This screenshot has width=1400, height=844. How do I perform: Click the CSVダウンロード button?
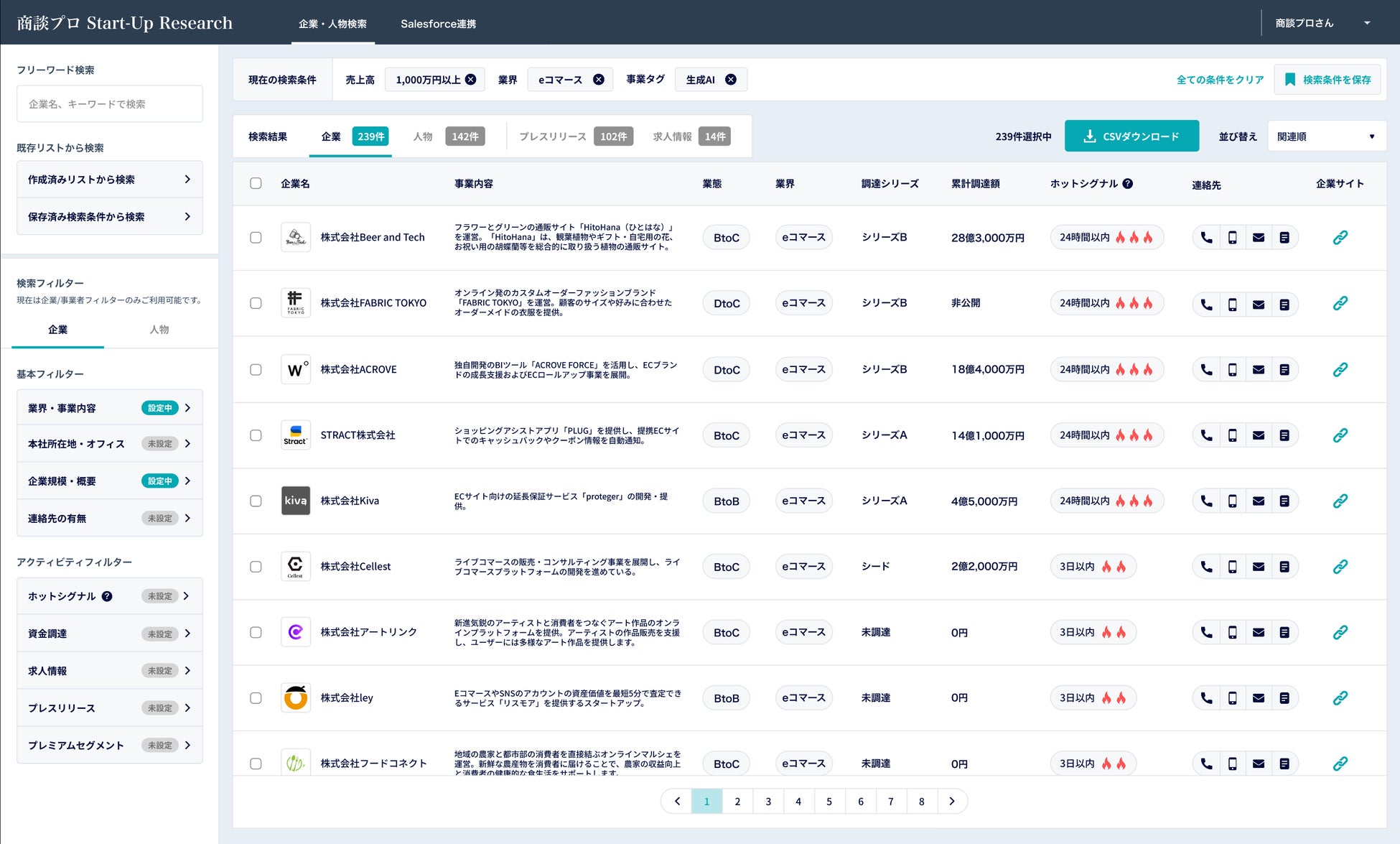pyautogui.click(x=1131, y=136)
